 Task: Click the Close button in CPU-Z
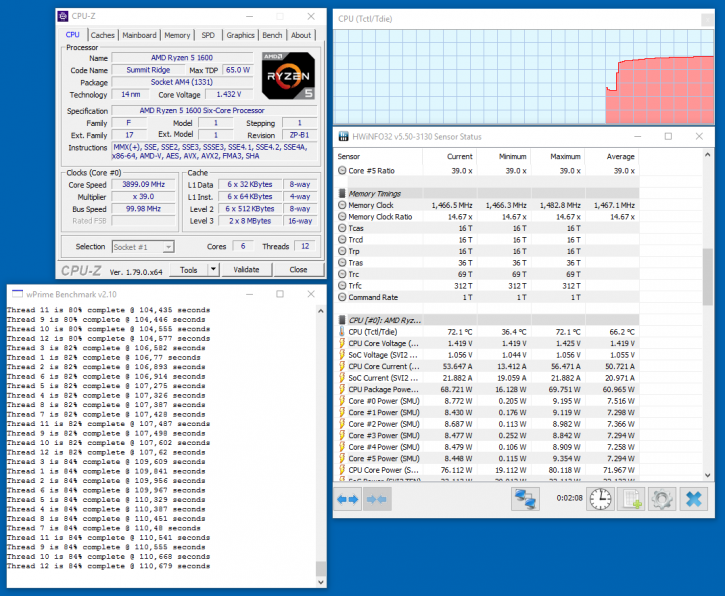(x=298, y=269)
